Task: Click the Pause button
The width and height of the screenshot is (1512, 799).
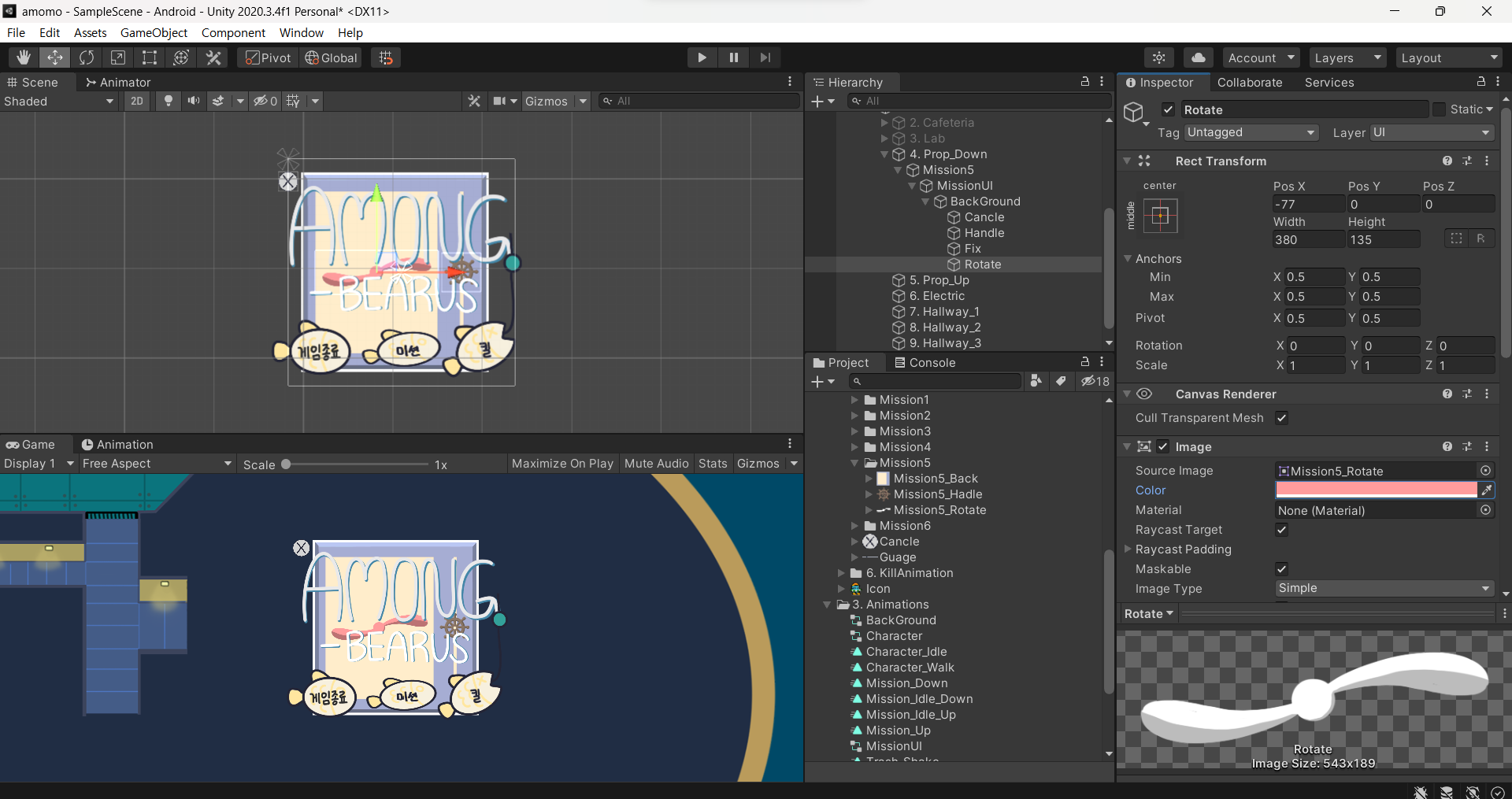Action: (x=734, y=57)
